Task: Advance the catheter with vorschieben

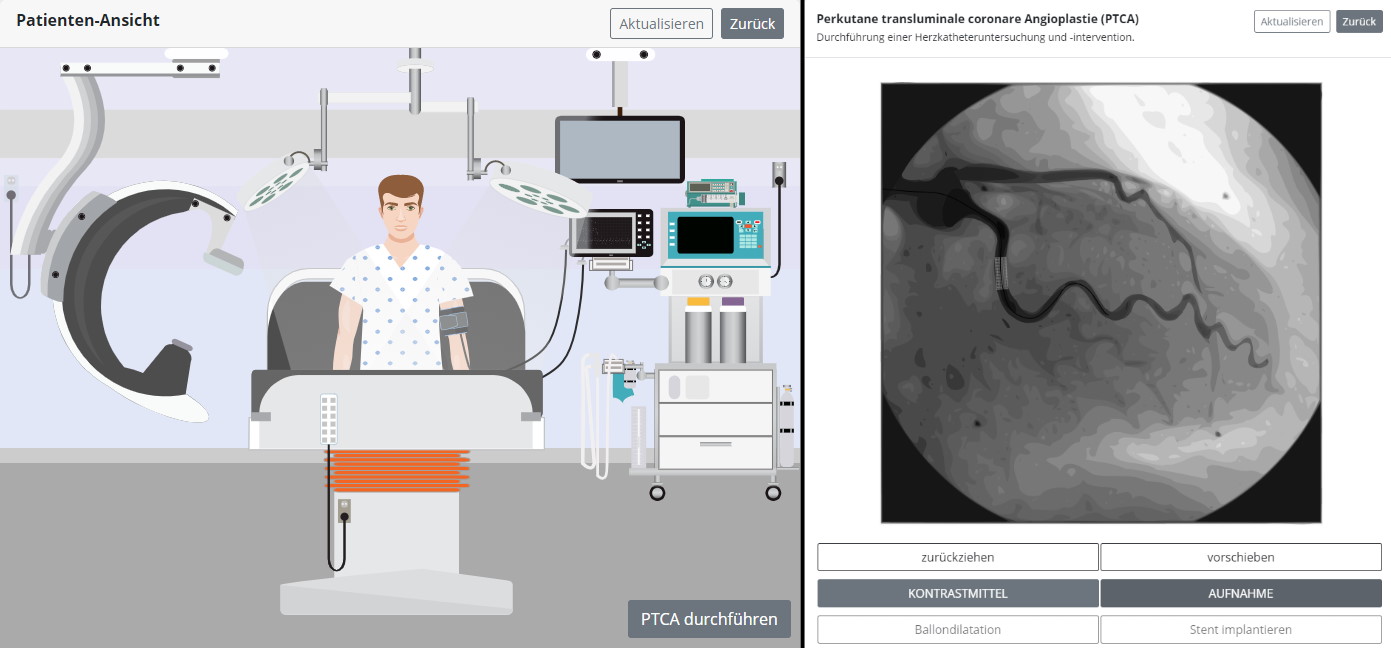Action: (x=1241, y=557)
